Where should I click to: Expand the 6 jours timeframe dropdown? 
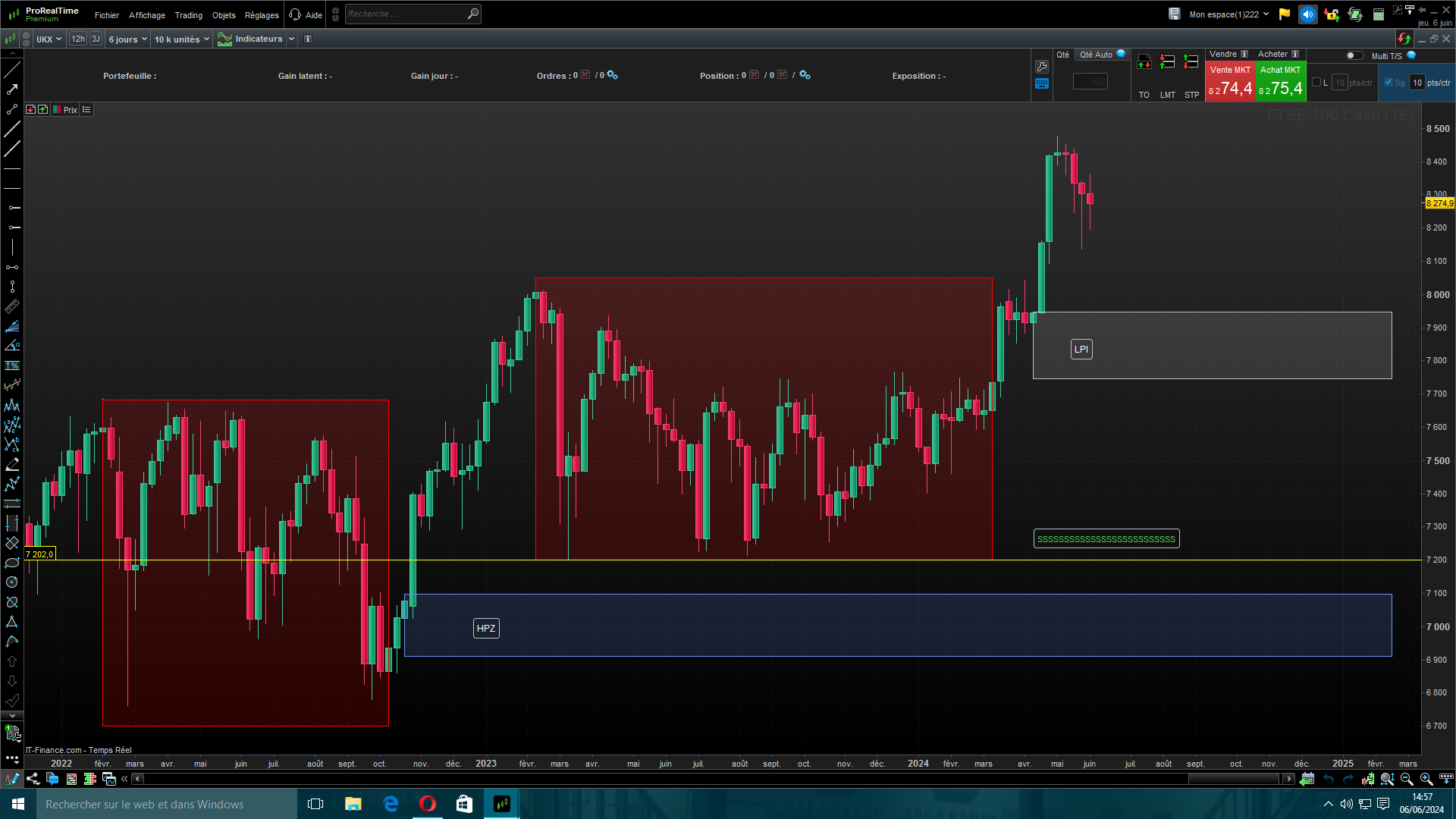(x=127, y=39)
